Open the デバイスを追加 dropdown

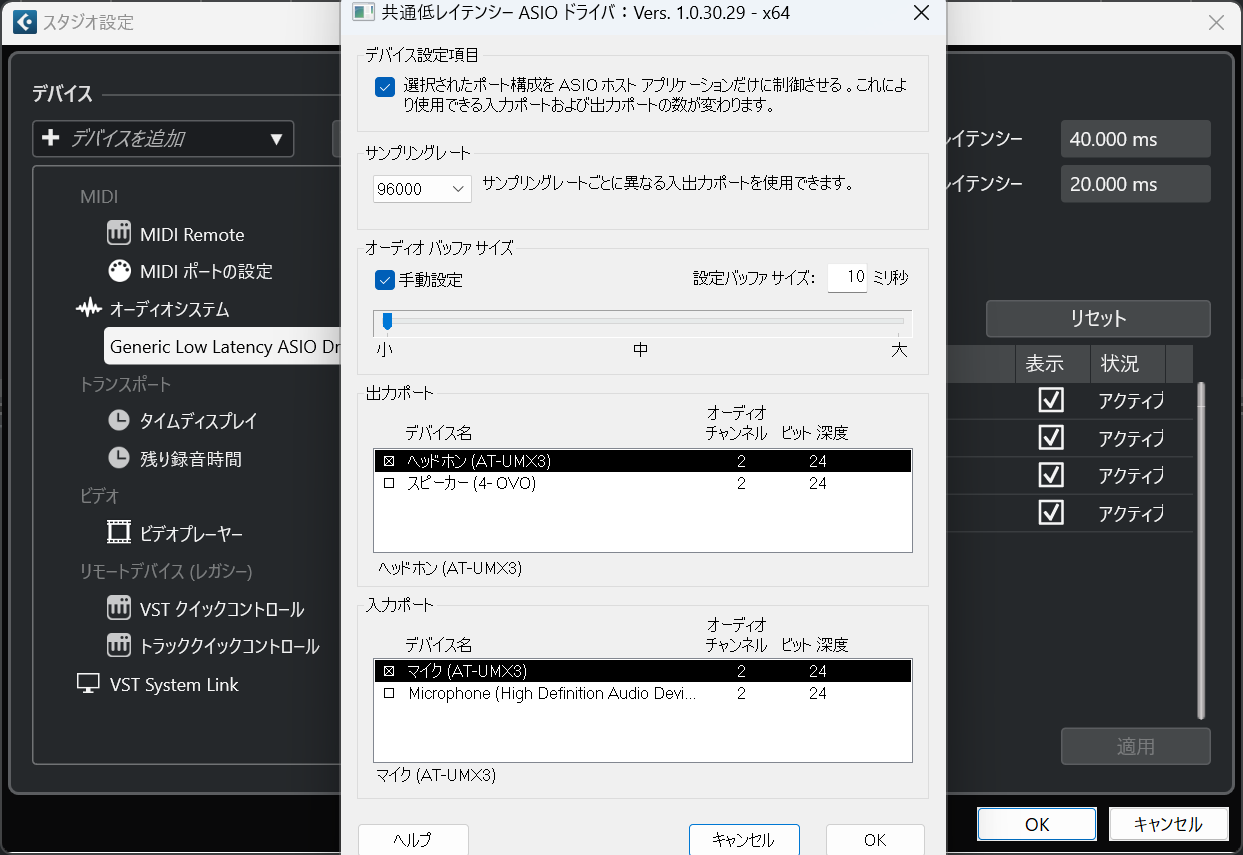click(163, 139)
